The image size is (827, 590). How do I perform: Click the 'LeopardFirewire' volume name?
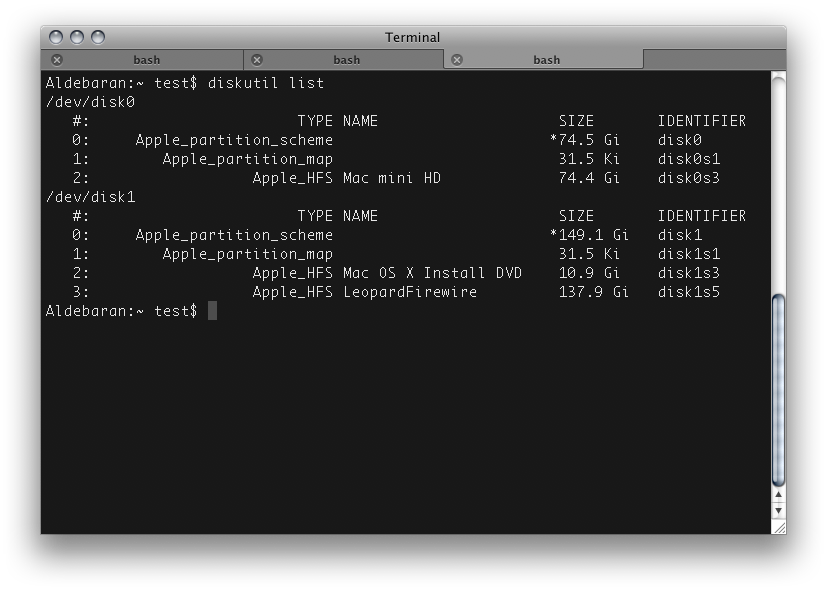pos(410,292)
